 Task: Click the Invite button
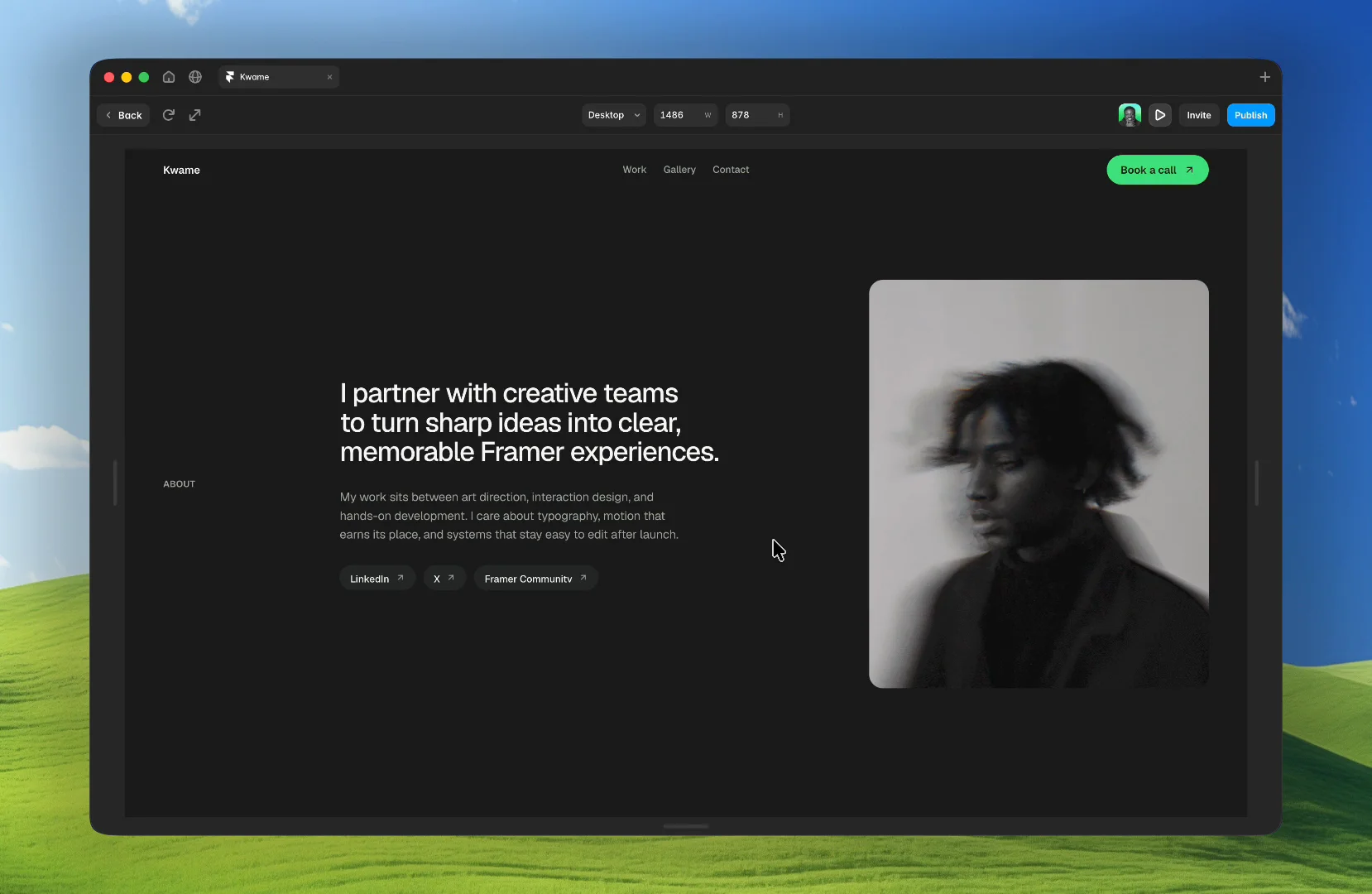click(x=1199, y=115)
